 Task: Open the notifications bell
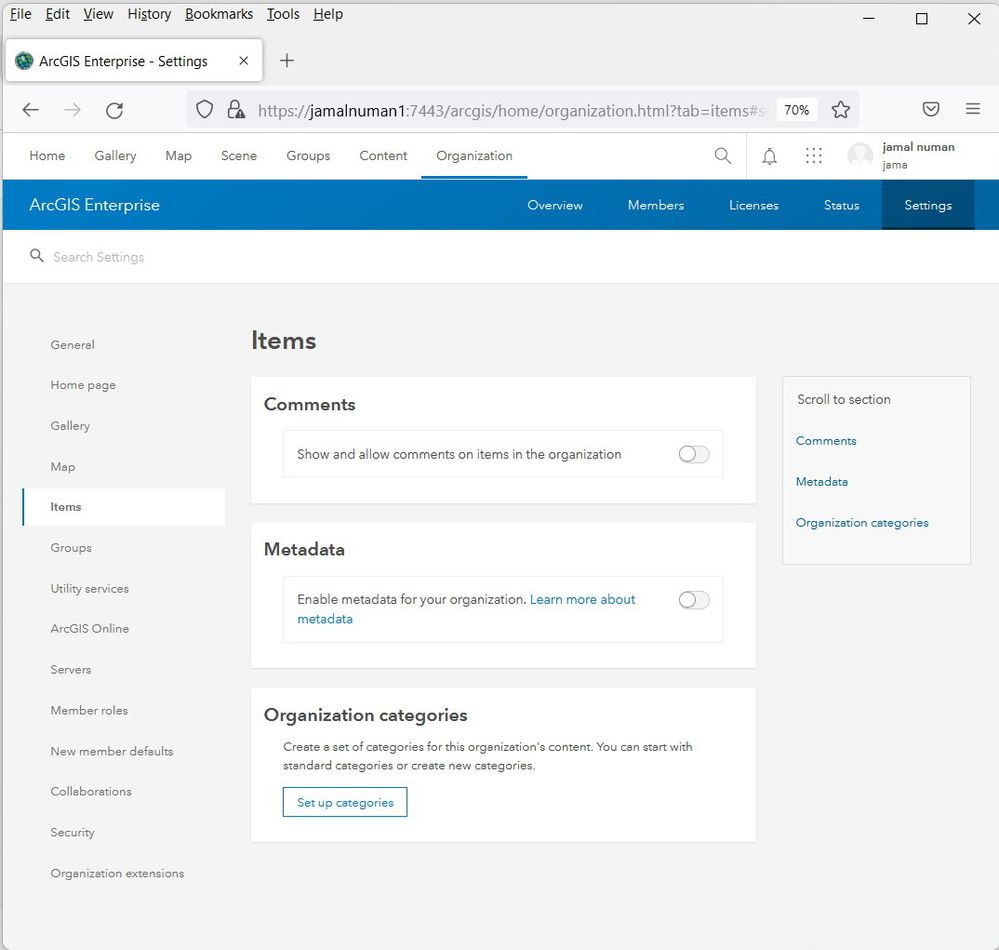pyautogui.click(x=770, y=156)
